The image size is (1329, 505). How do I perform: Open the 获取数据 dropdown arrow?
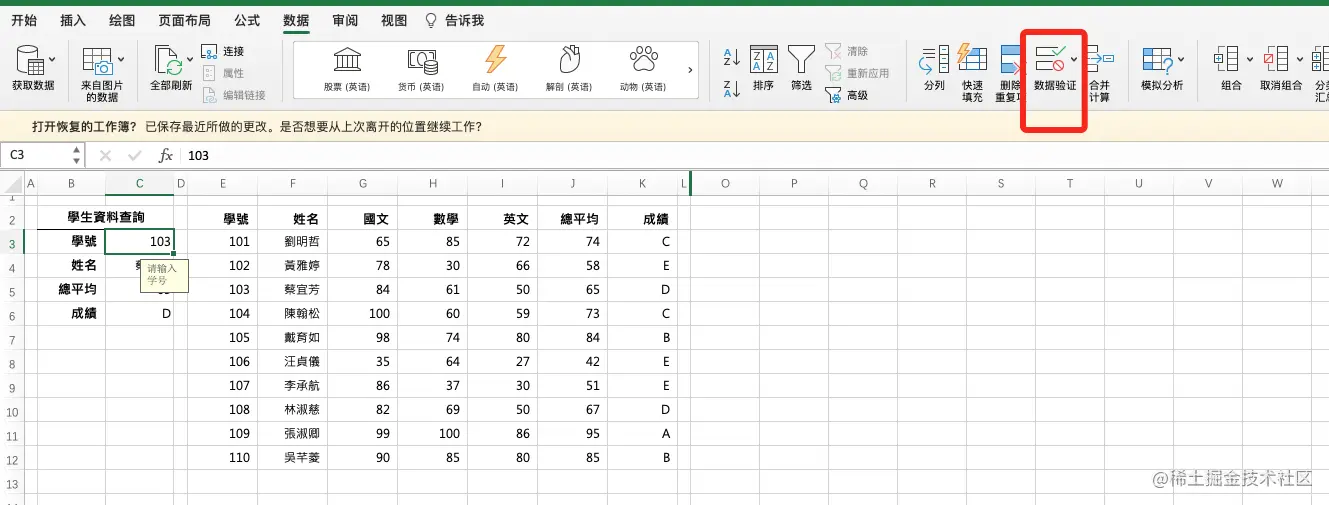tap(51, 60)
